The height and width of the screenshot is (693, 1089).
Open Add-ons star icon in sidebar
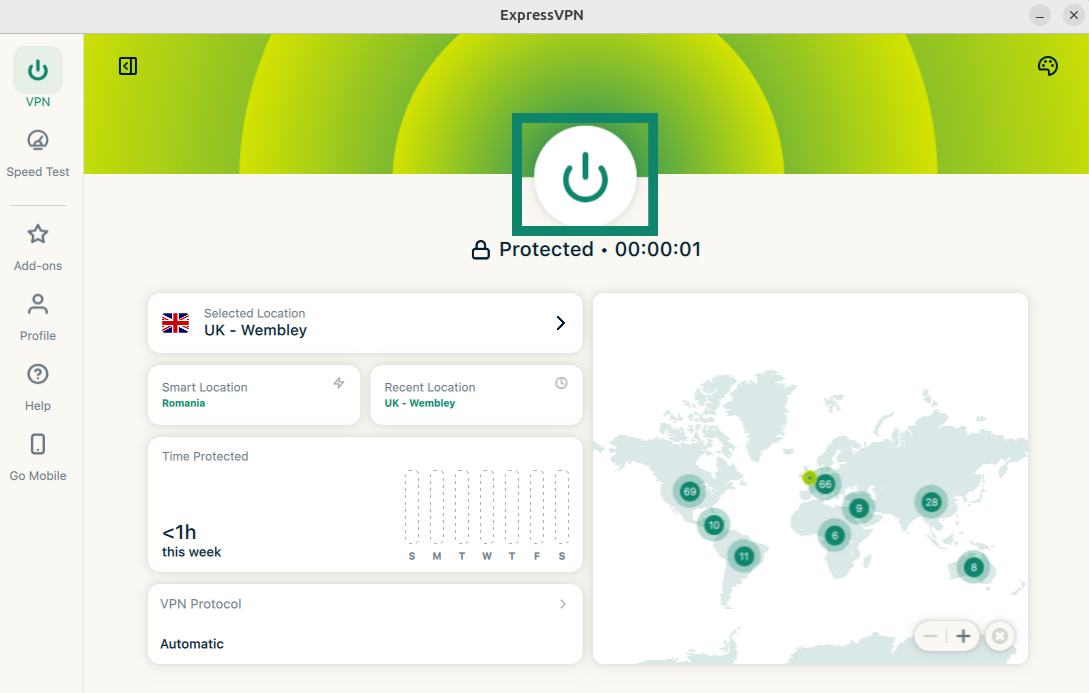click(x=38, y=247)
